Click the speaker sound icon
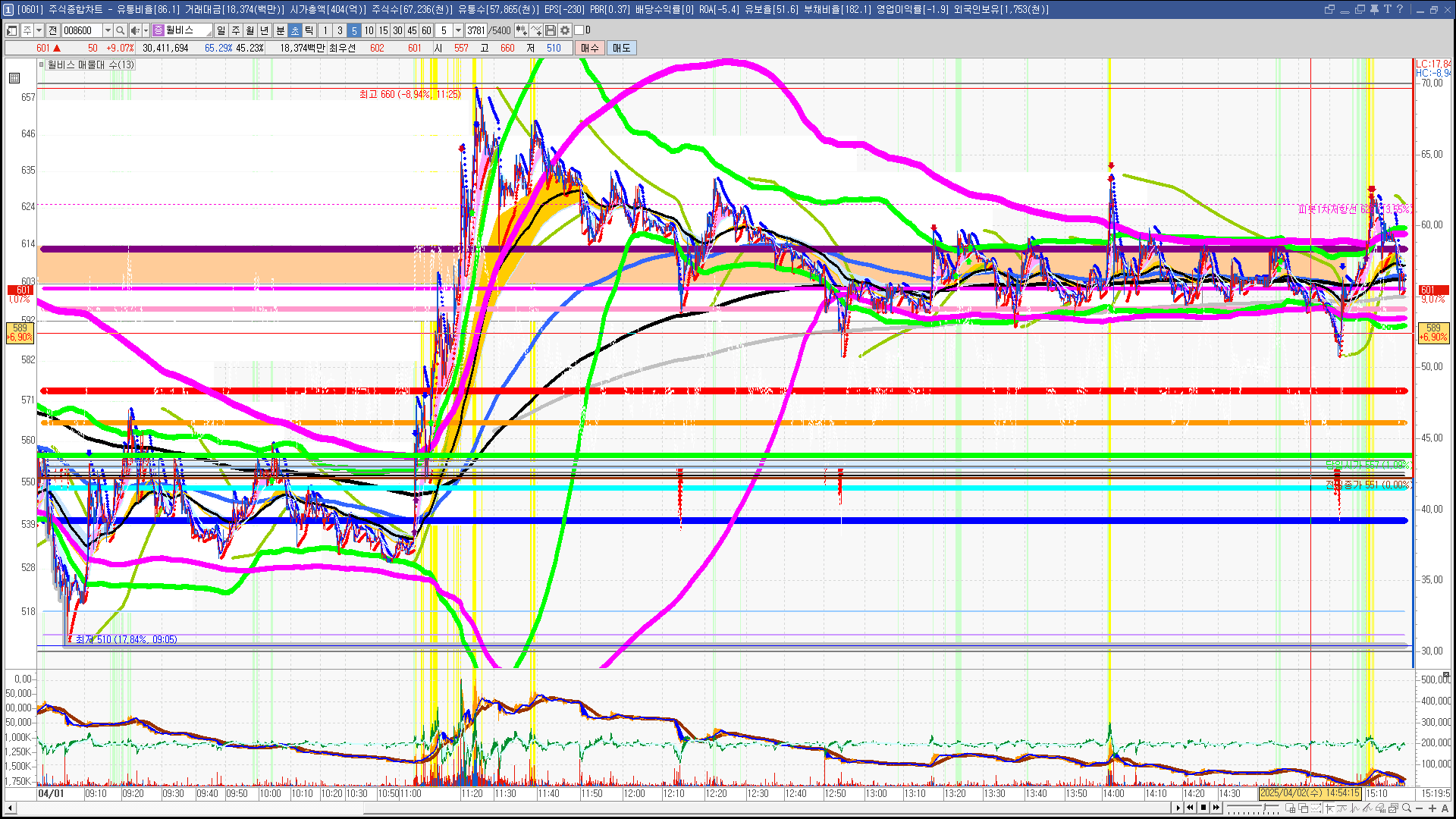 [x=134, y=30]
